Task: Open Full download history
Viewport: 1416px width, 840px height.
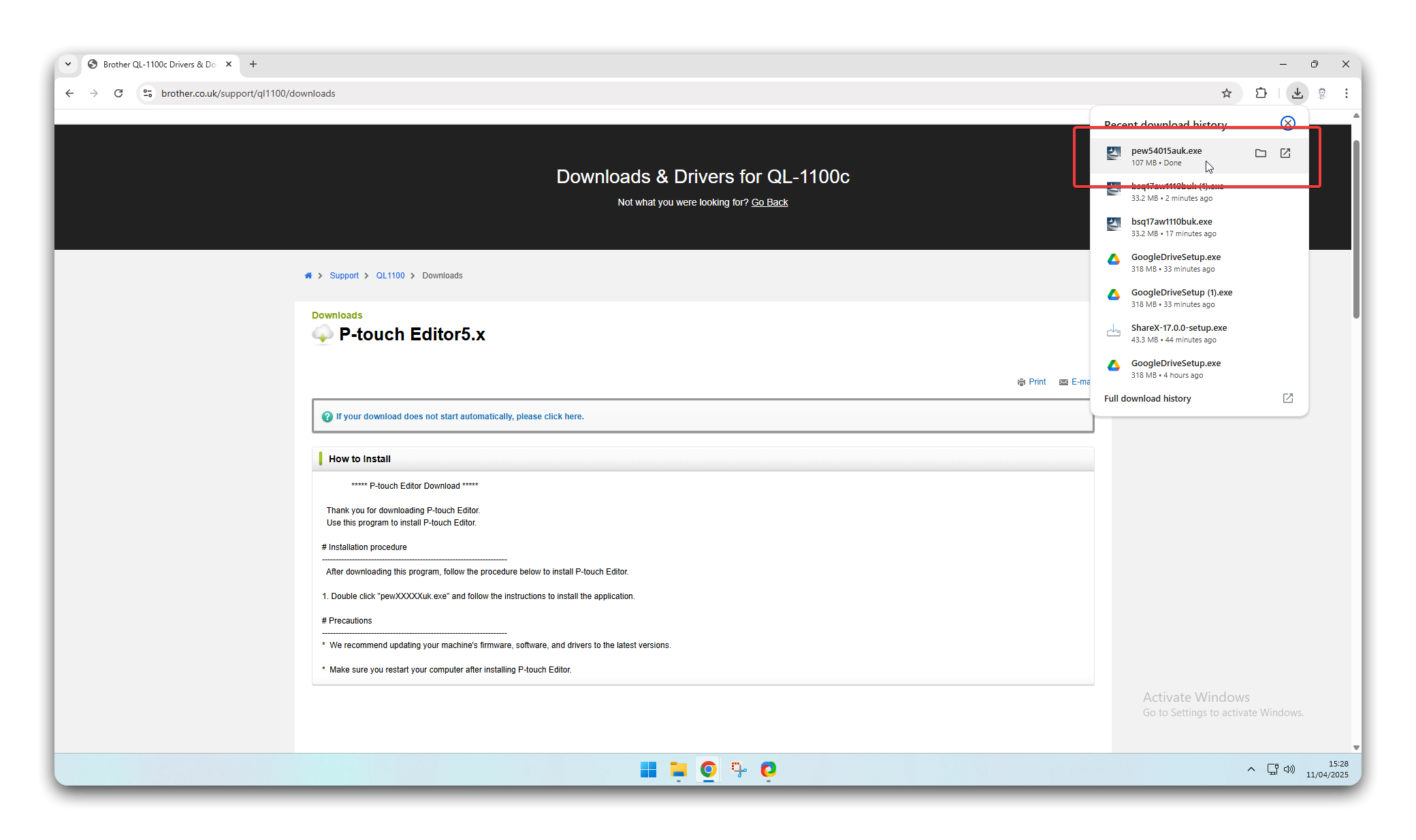Action: pos(1147,399)
